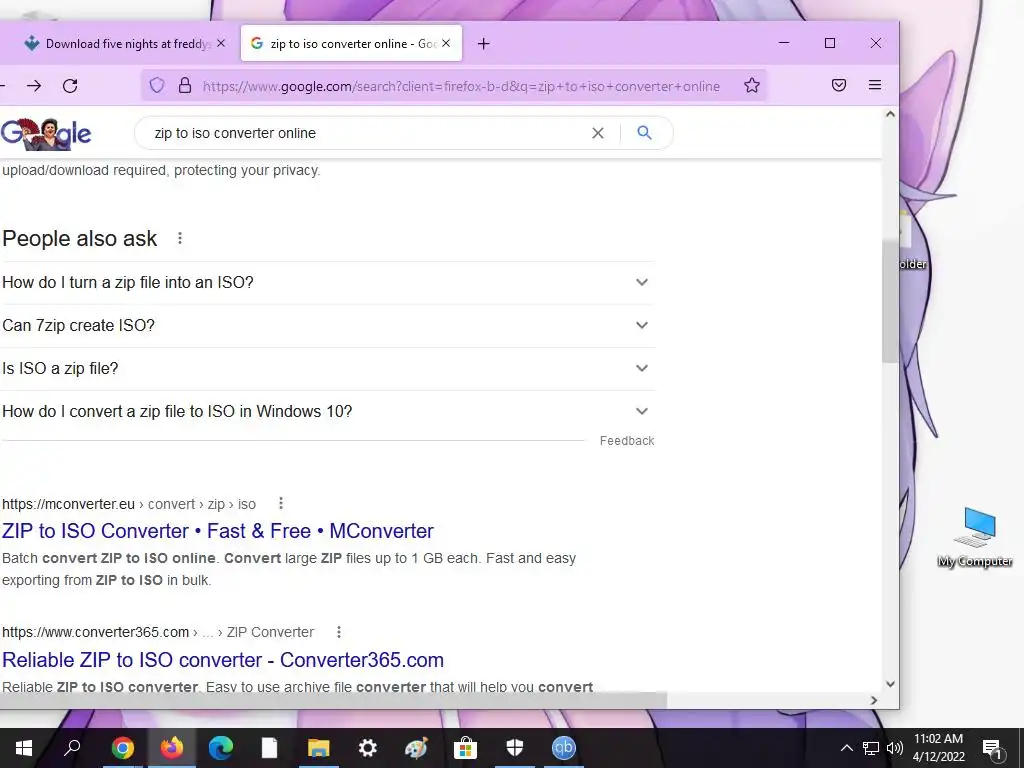This screenshot has height=768, width=1024.
Task: Open Windows Security shield in taskbar
Action: tap(515, 748)
